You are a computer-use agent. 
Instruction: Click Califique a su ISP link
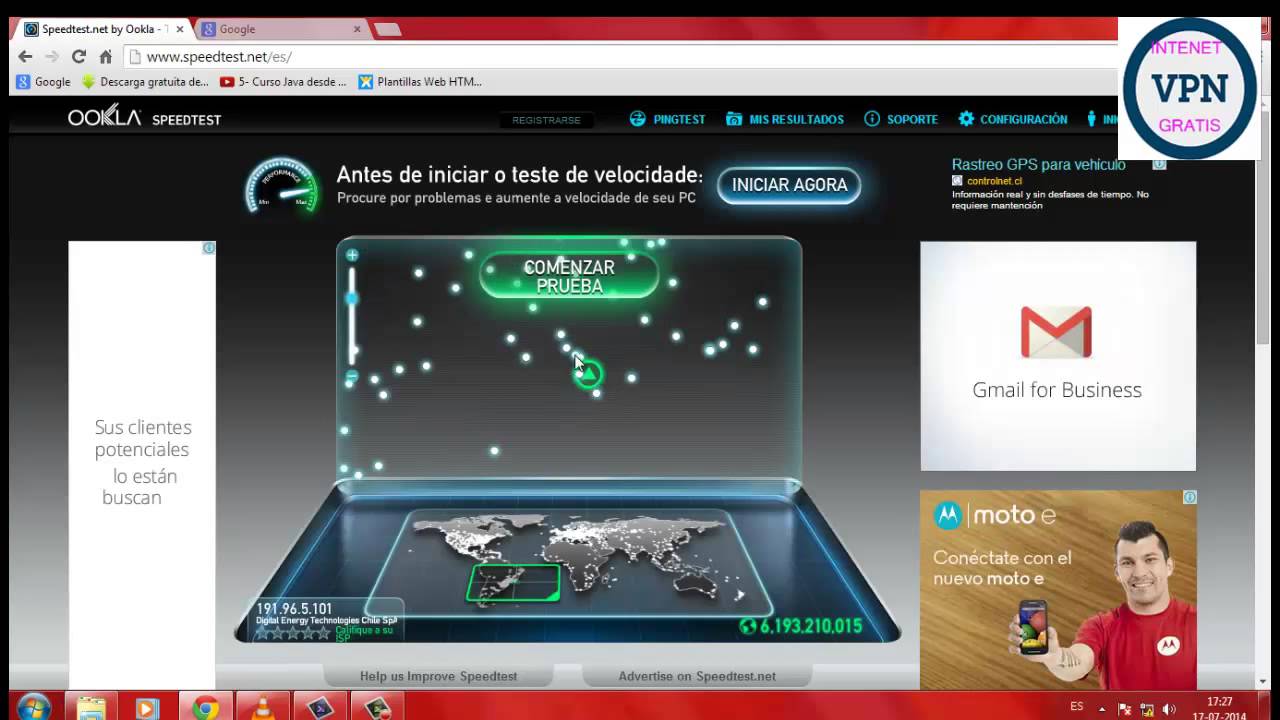(x=364, y=633)
